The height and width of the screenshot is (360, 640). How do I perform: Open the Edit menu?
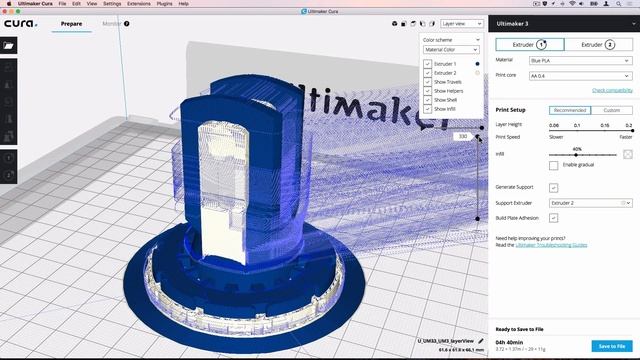pos(76,4)
